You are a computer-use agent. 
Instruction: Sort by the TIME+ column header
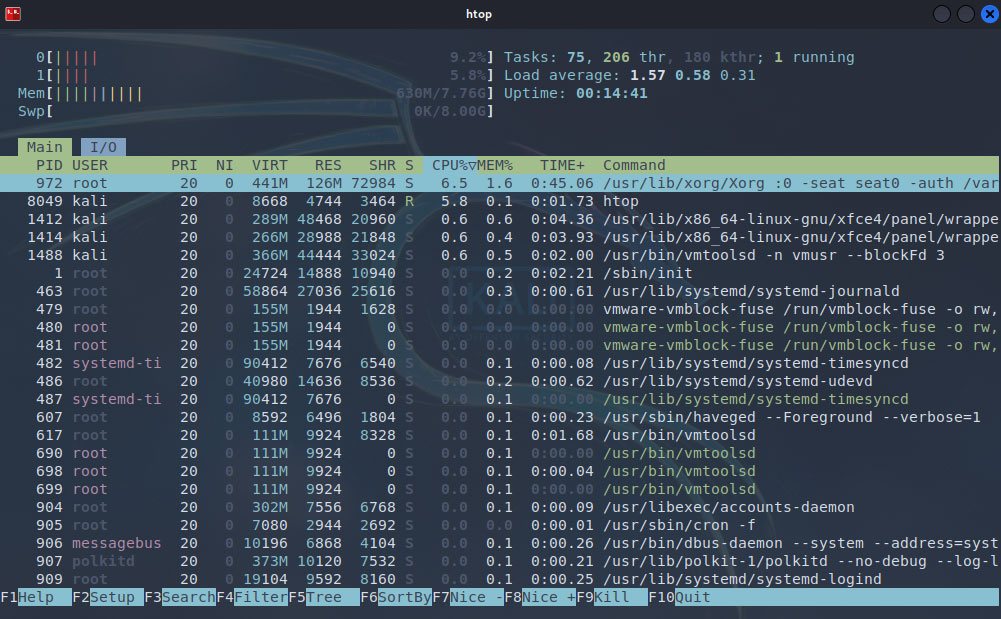[561, 164]
